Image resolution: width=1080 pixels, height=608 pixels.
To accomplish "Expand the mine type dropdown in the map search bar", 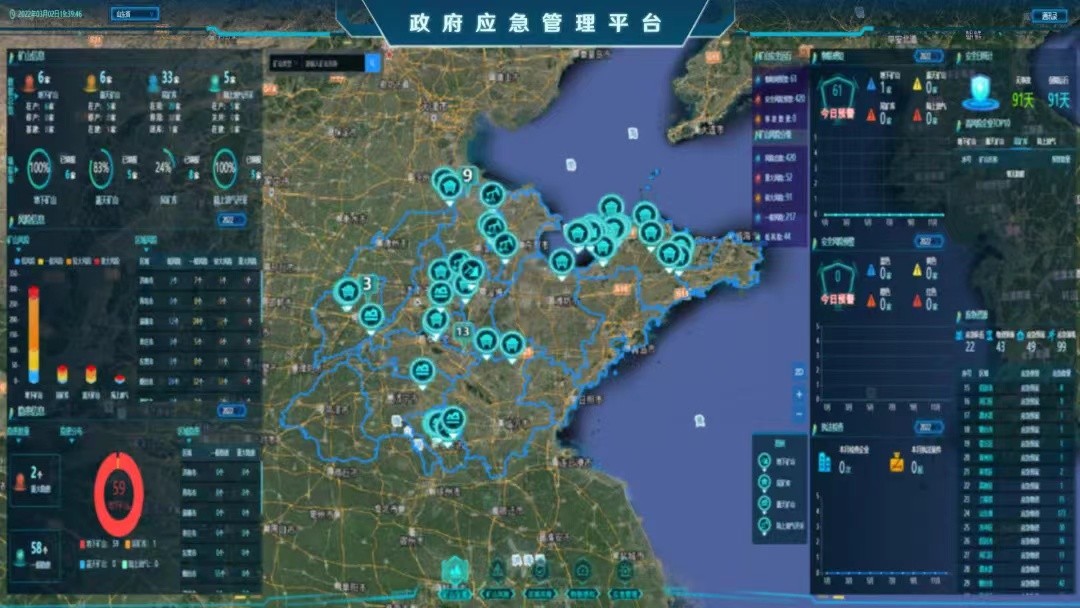I will point(284,63).
